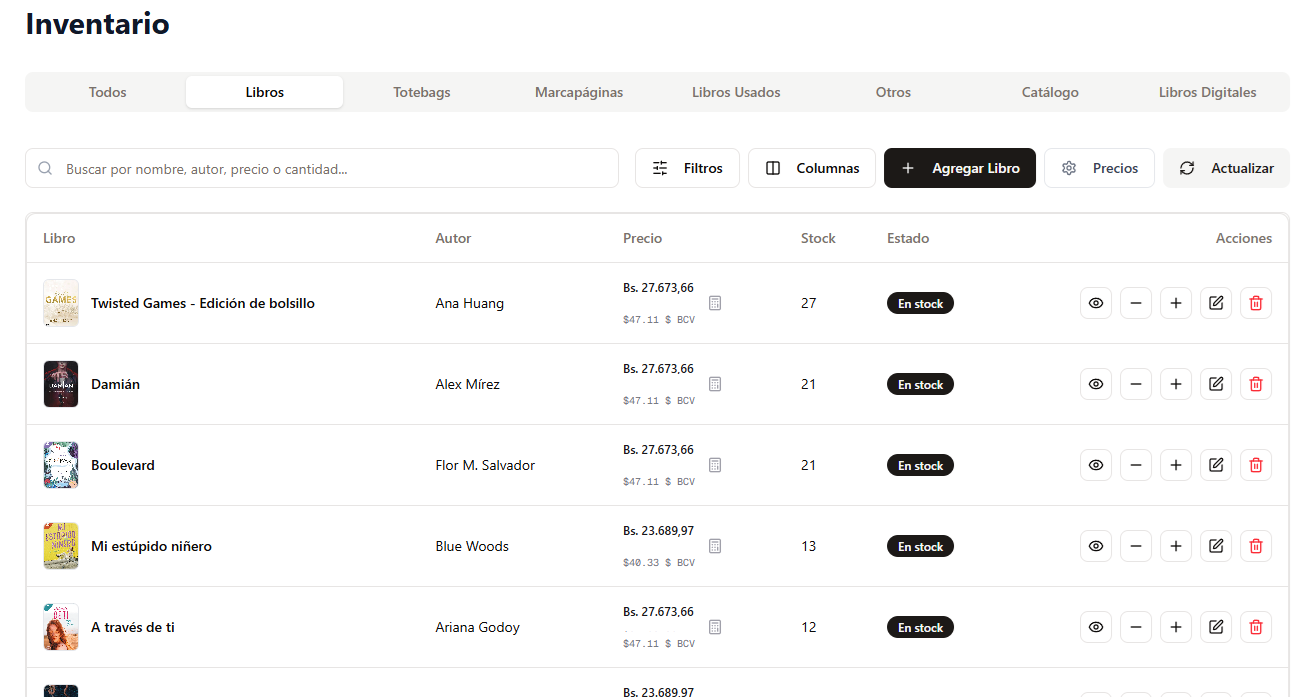Delete the Damián row
Image resolution: width=1309 pixels, height=697 pixels.
click(x=1256, y=384)
